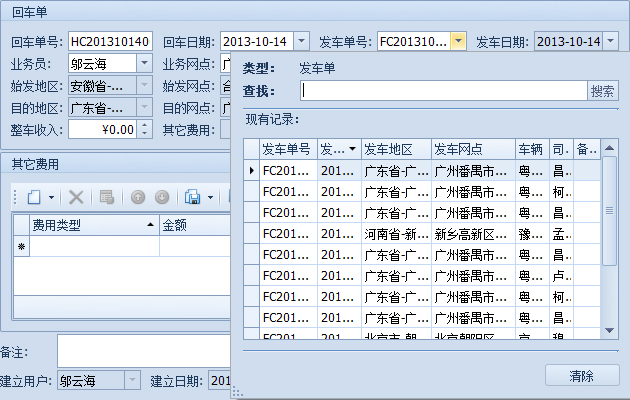Expand the 发车单号 combo box dropdown
The width and height of the screenshot is (630, 400).
pyautogui.click(x=457, y=41)
